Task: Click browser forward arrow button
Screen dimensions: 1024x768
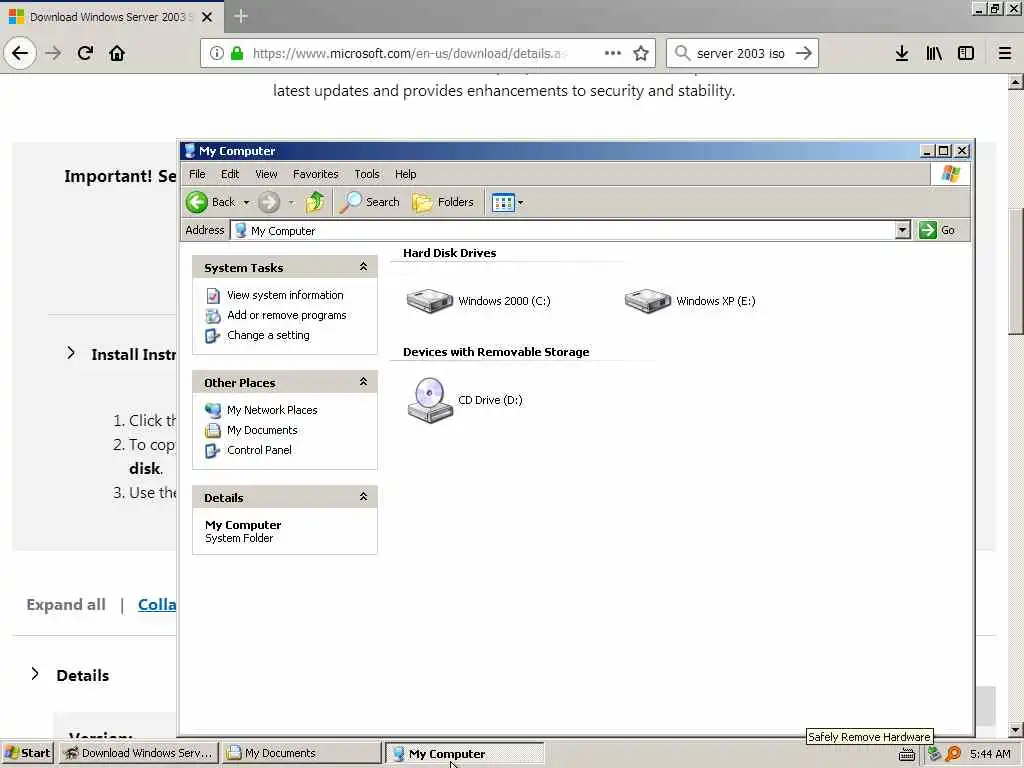Action: point(53,53)
